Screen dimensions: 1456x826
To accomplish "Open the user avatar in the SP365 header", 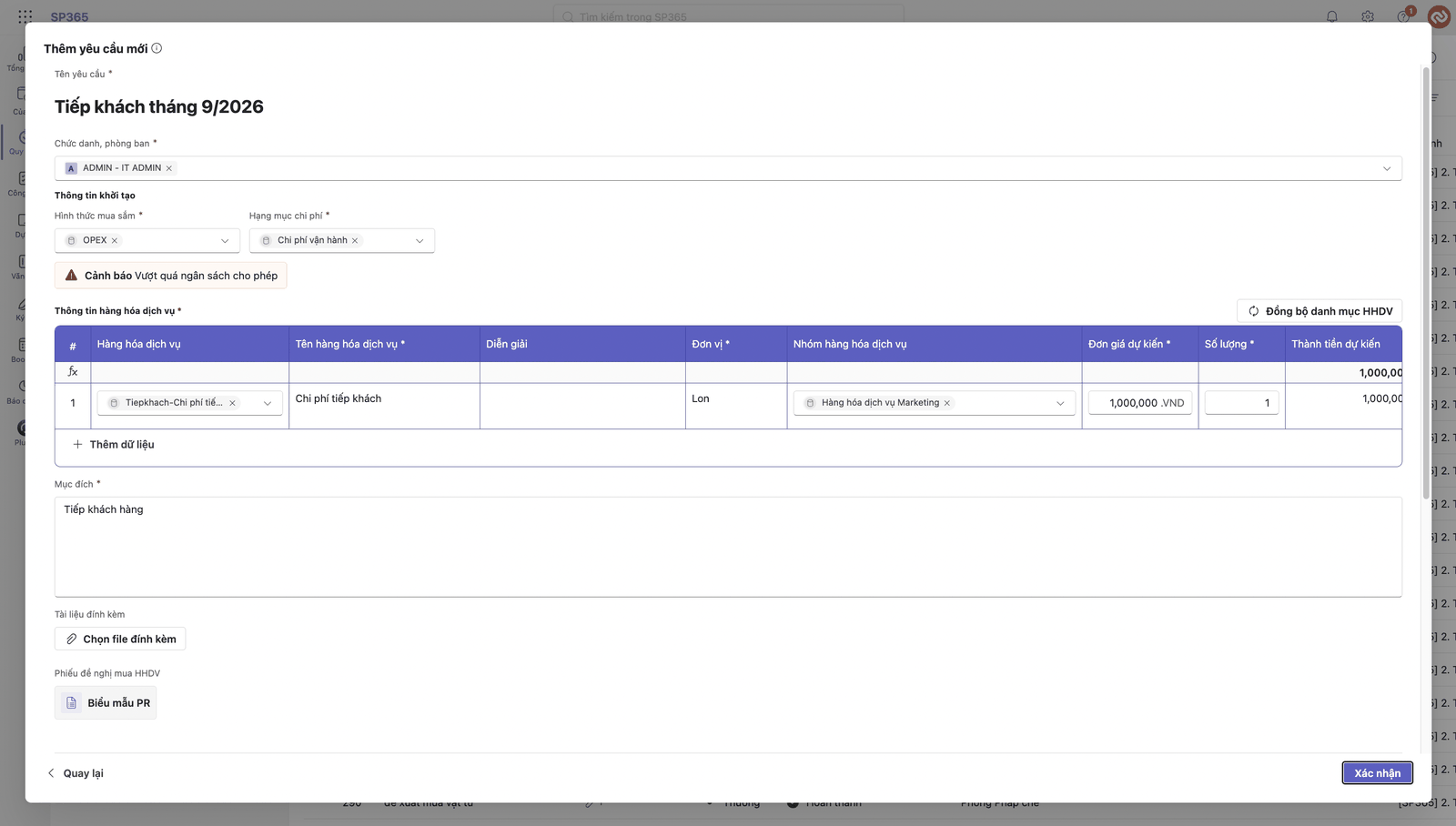I will pyautogui.click(x=1439, y=16).
